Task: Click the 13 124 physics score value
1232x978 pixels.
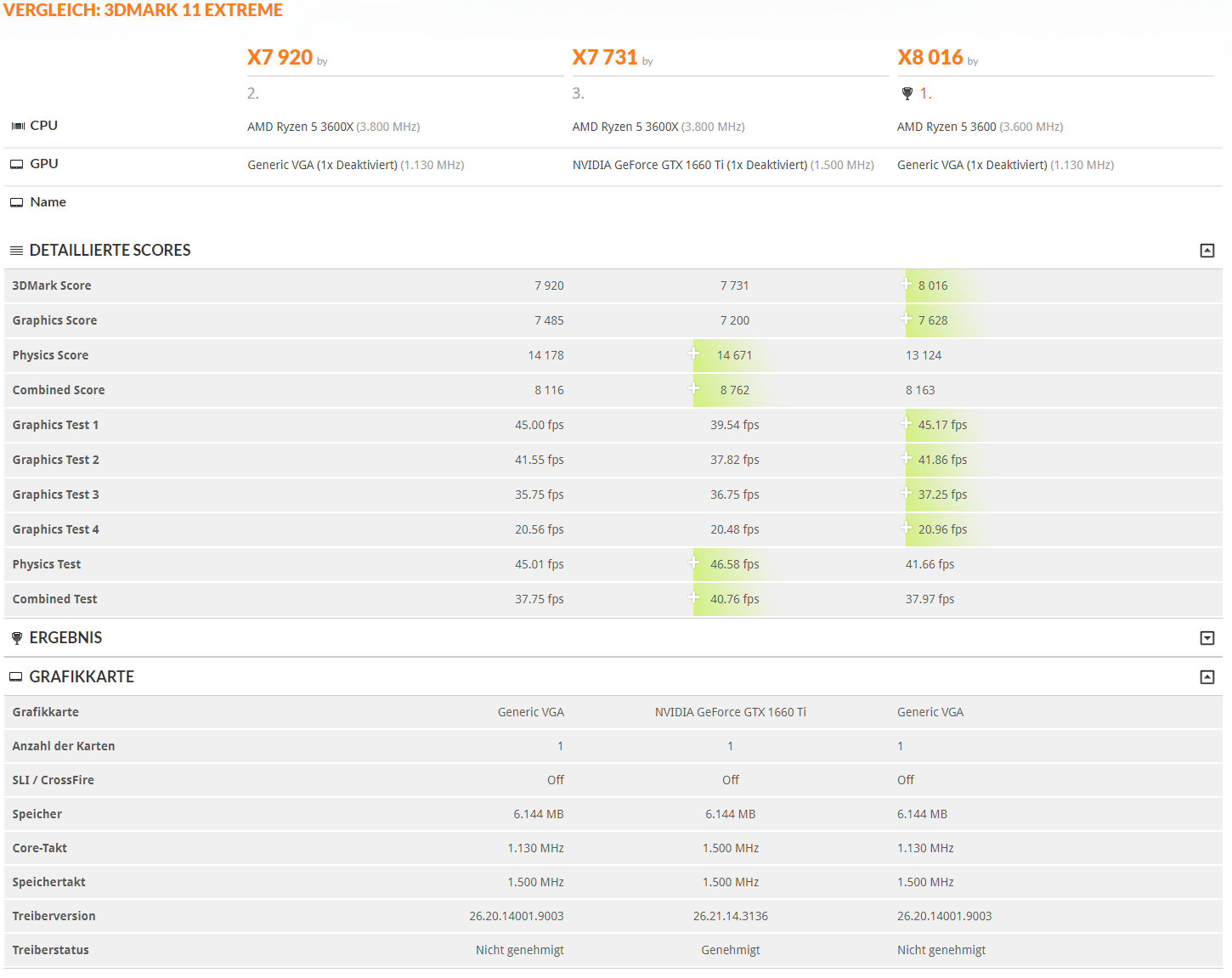Action: tap(924, 355)
